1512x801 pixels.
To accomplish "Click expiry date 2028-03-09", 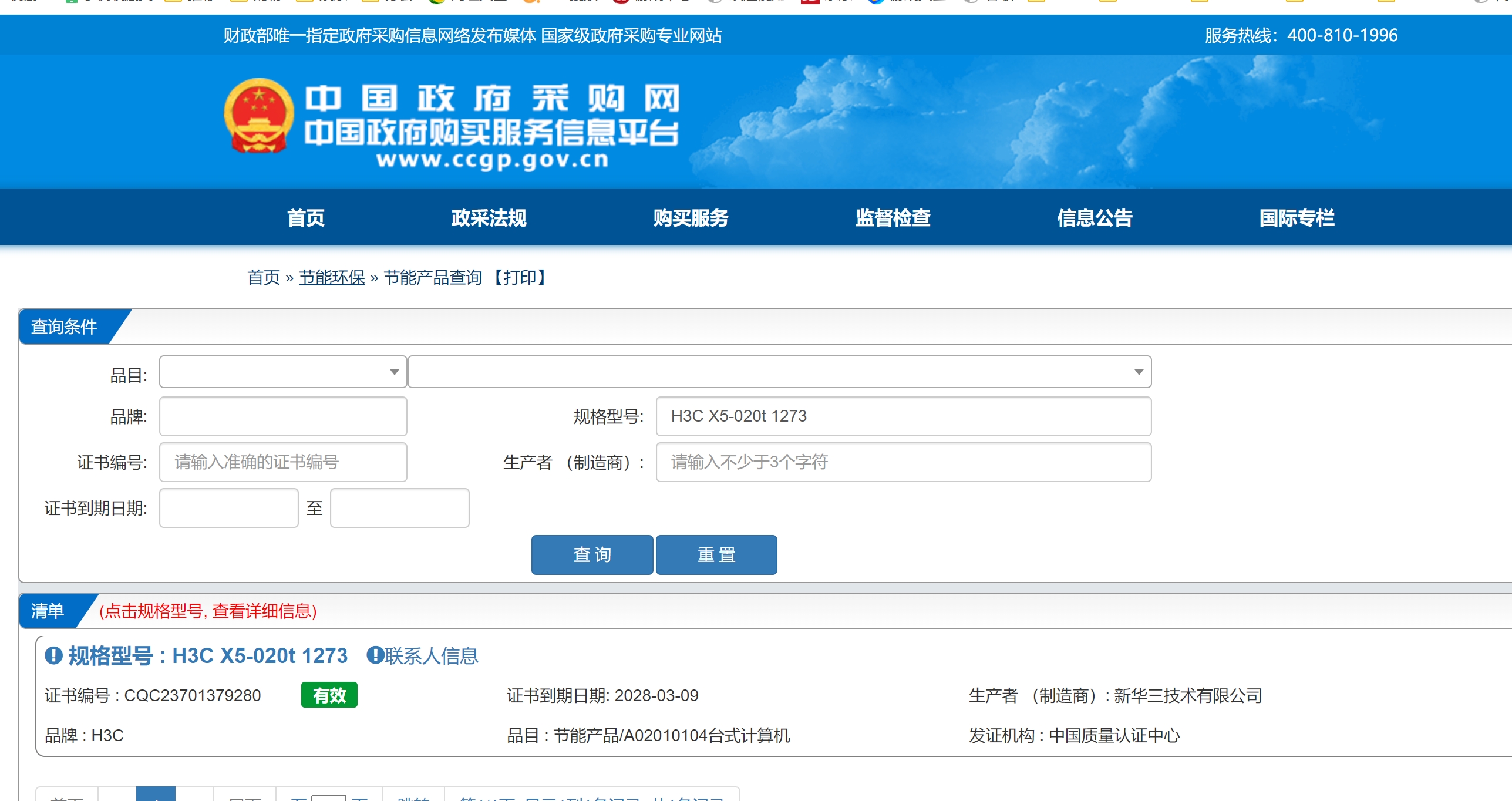I will pyautogui.click(x=656, y=695).
